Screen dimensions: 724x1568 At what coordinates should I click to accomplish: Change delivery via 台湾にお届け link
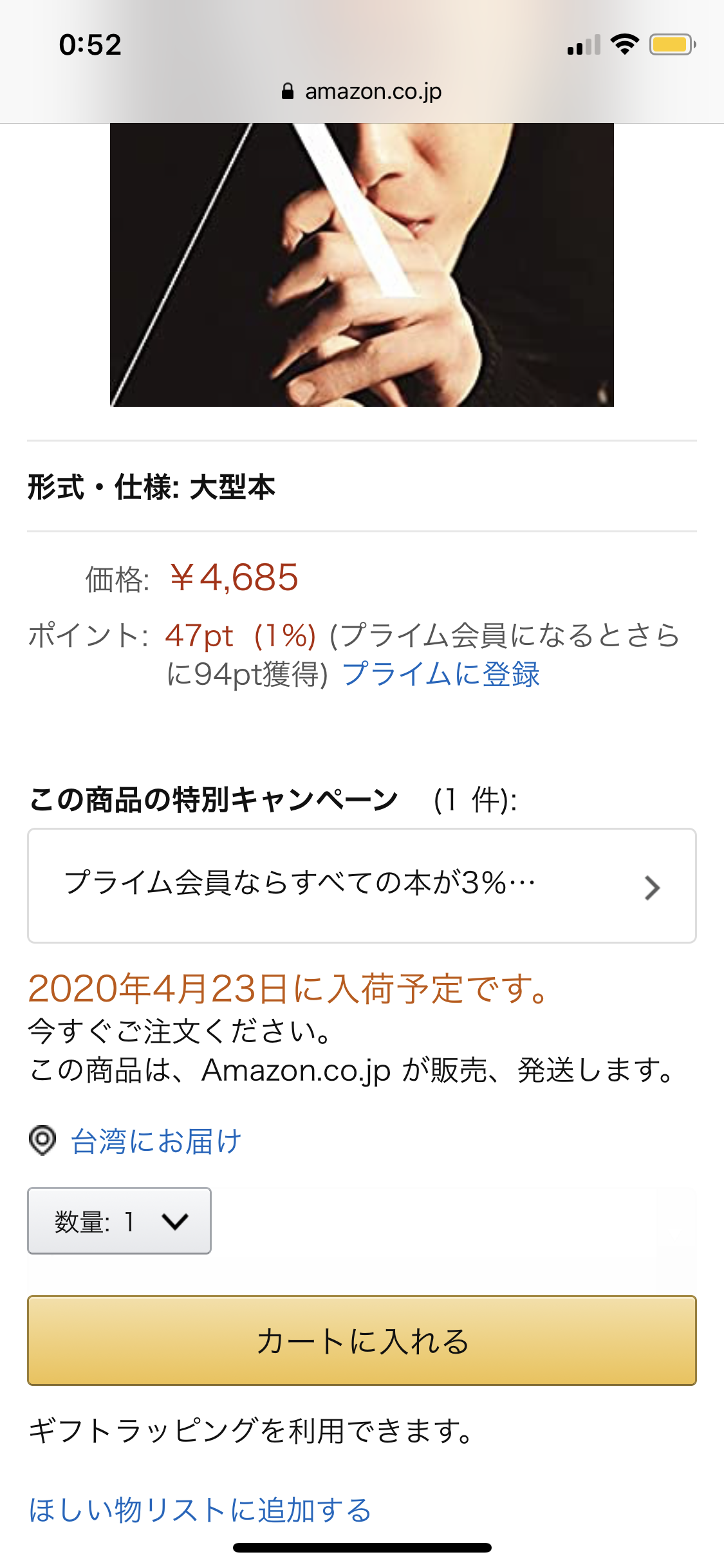pos(156,1141)
